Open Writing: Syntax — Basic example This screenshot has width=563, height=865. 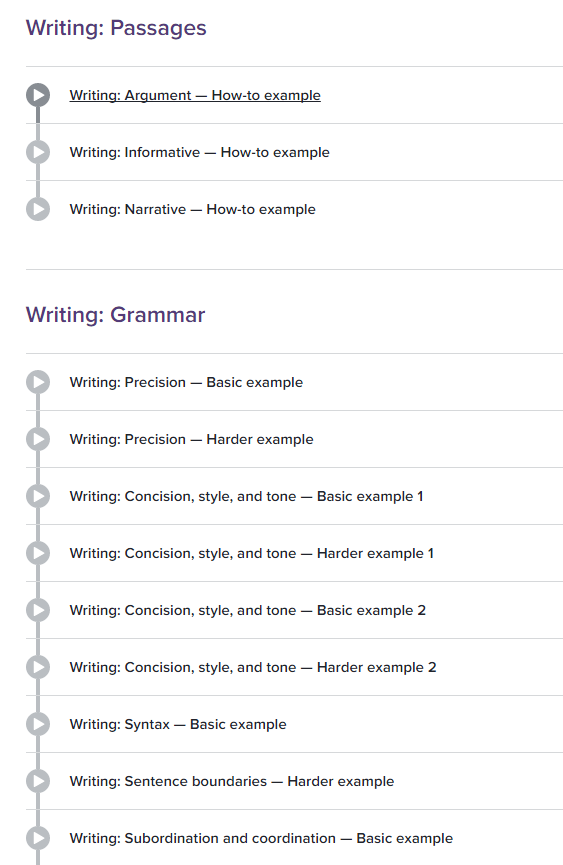178,724
